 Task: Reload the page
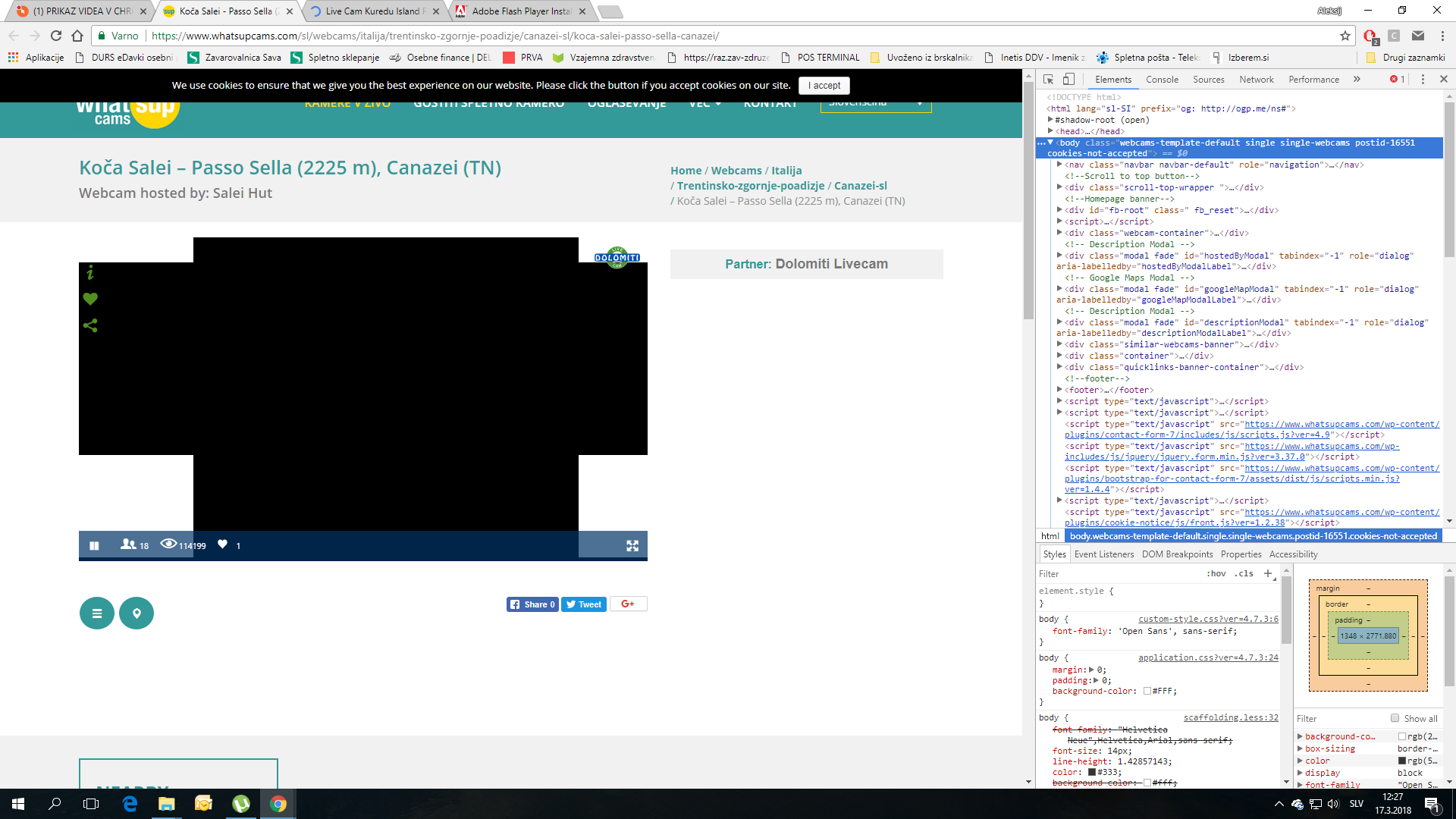click(56, 36)
